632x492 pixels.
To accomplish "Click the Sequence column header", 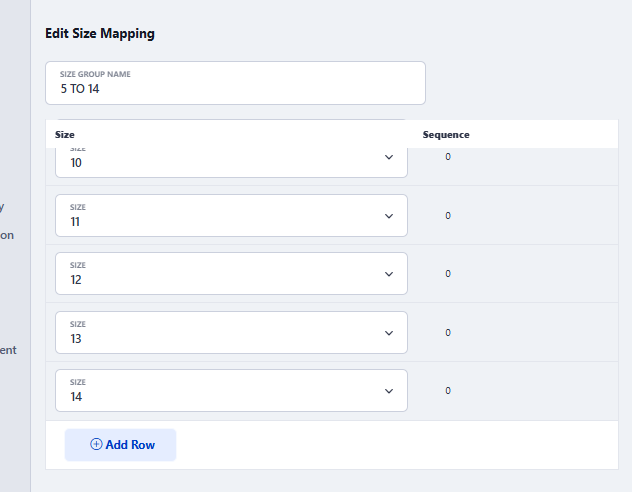I will pyautogui.click(x=446, y=134).
